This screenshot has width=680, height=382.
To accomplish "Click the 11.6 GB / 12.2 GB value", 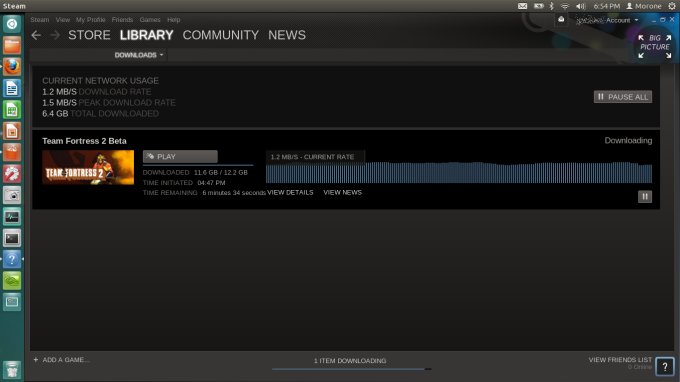I will (x=221, y=173).
